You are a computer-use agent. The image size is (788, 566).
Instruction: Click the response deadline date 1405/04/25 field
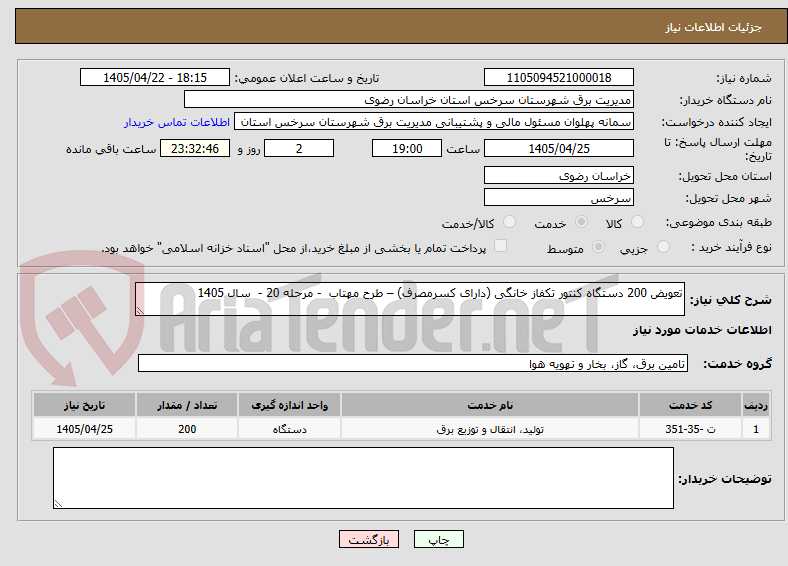click(x=559, y=148)
